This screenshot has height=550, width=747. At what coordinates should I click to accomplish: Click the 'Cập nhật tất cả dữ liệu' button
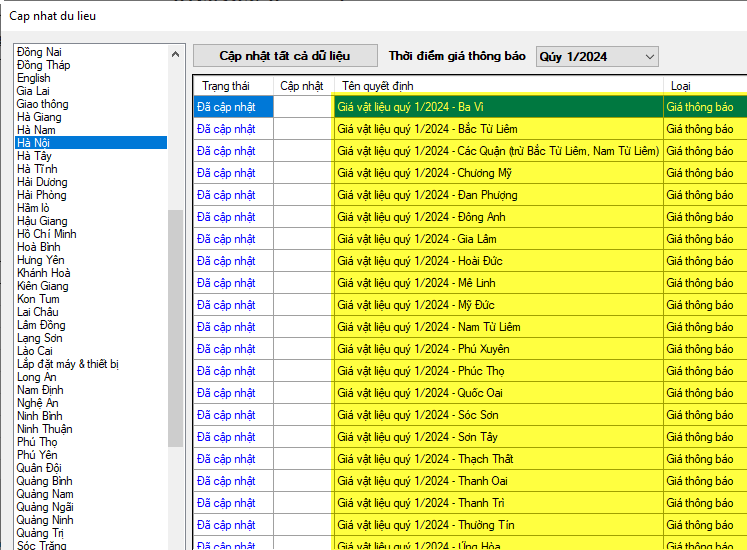click(x=285, y=56)
